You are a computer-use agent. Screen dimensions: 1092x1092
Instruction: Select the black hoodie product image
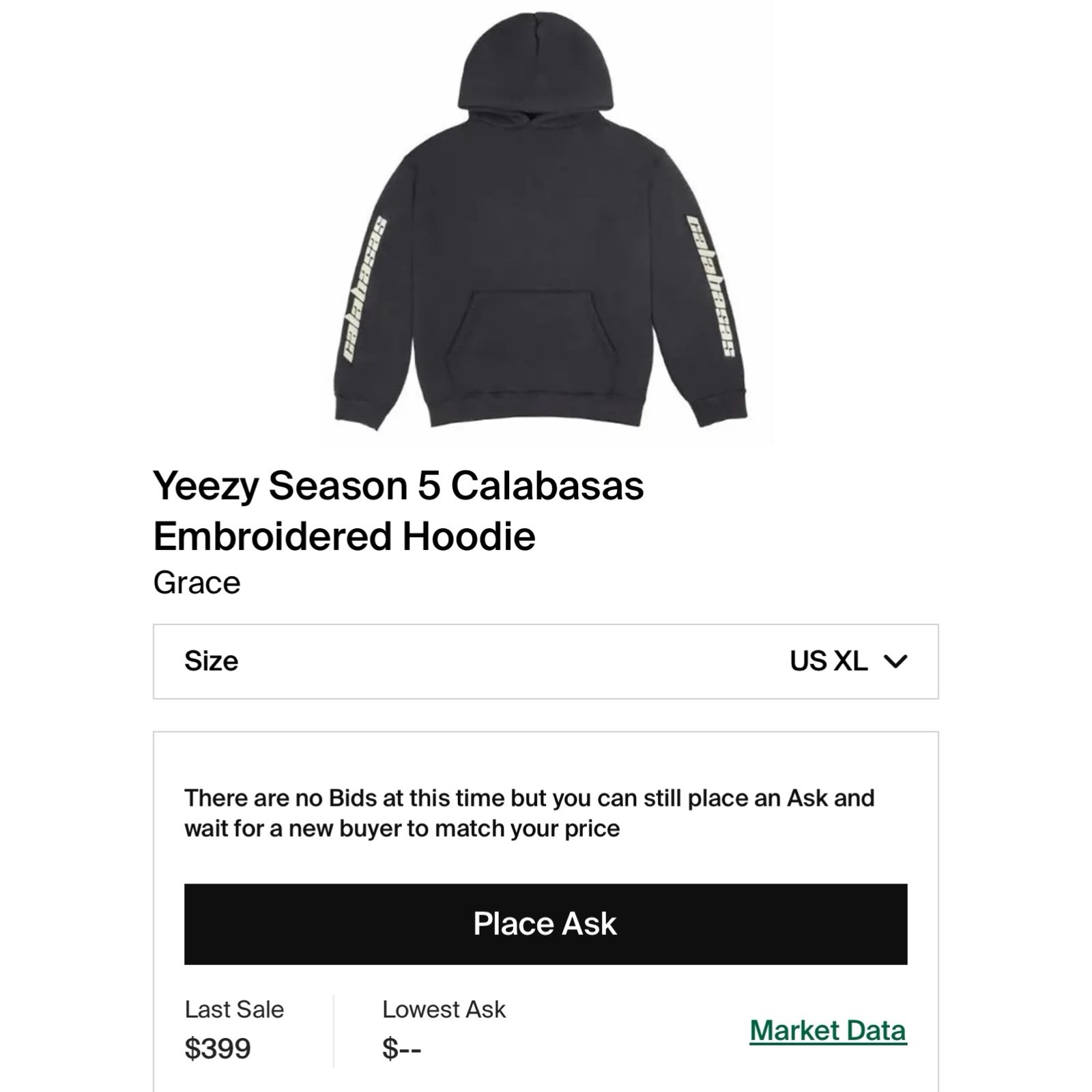click(542, 222)
